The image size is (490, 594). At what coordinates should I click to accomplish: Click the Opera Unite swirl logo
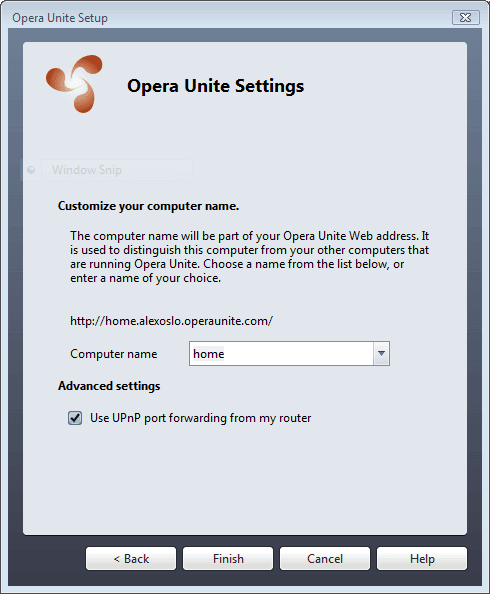(x=74, y=84)
